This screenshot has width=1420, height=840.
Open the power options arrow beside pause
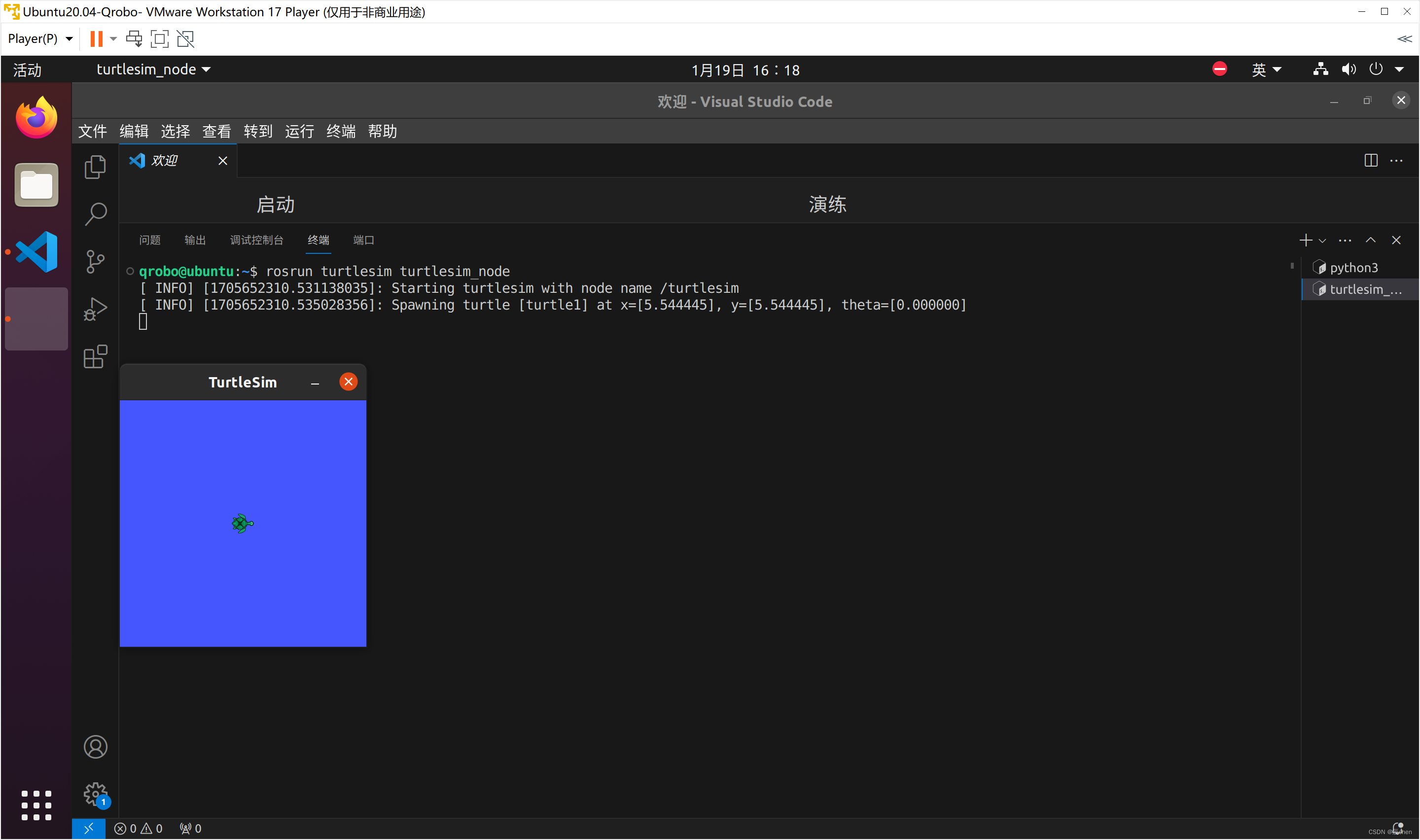[x=113, y=38]
